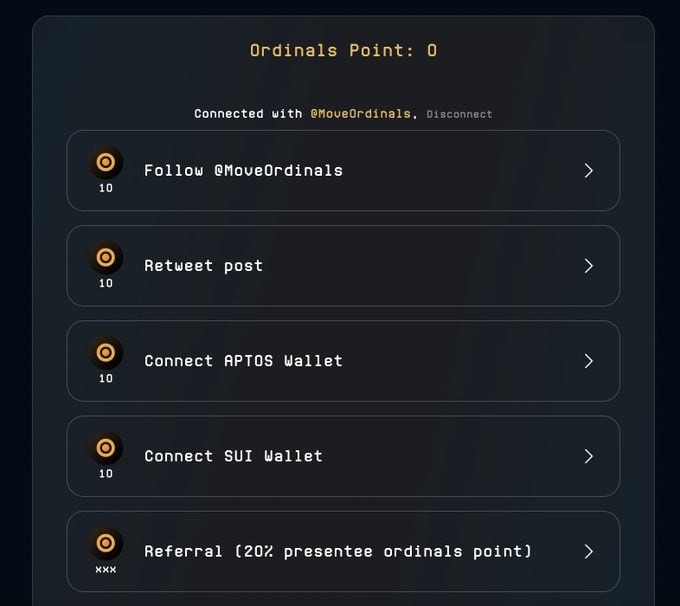Click the coin icon beside Follow @MoveOrdinals
The image size is (680, 606).
pos(106,162)
